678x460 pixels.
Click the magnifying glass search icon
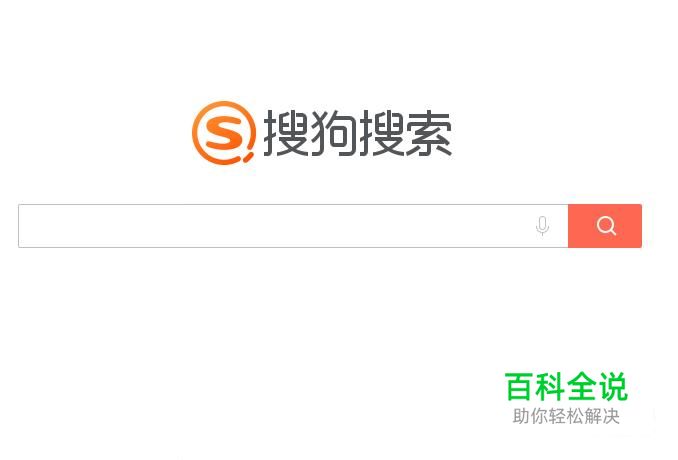click(x=606, y=226)
